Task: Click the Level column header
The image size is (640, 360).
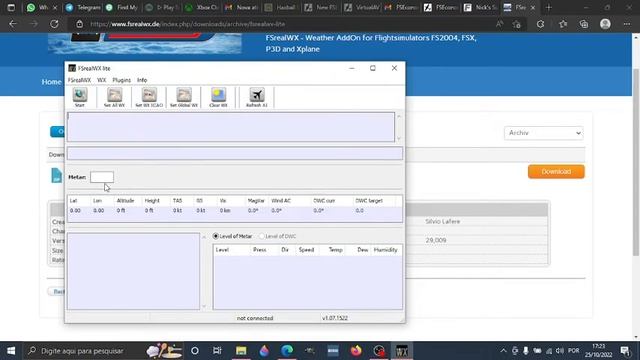Action: tap(222, 250)
